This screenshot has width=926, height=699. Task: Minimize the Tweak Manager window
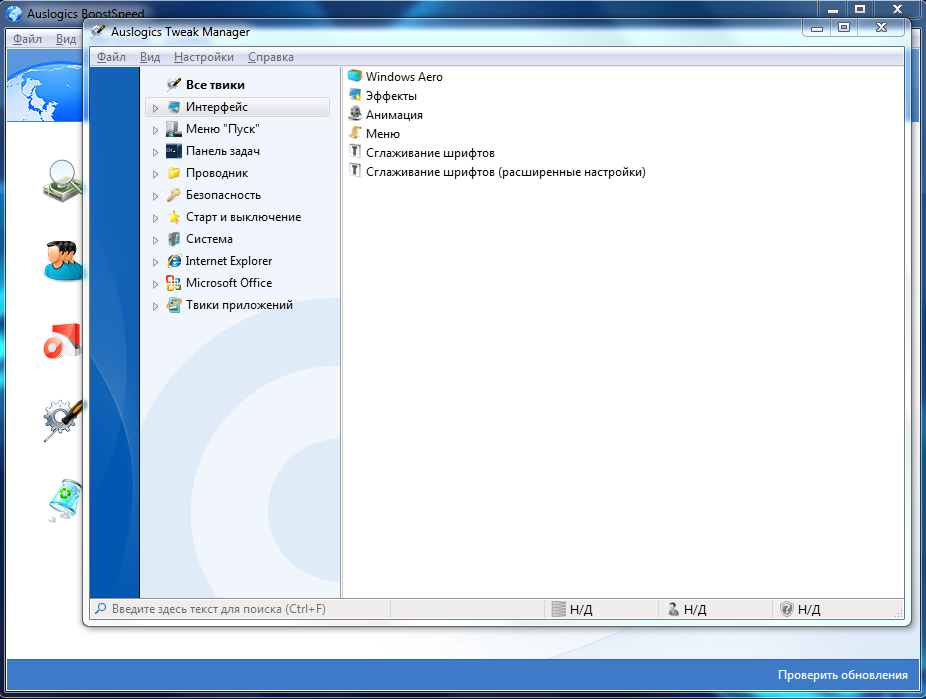(817, 27)
